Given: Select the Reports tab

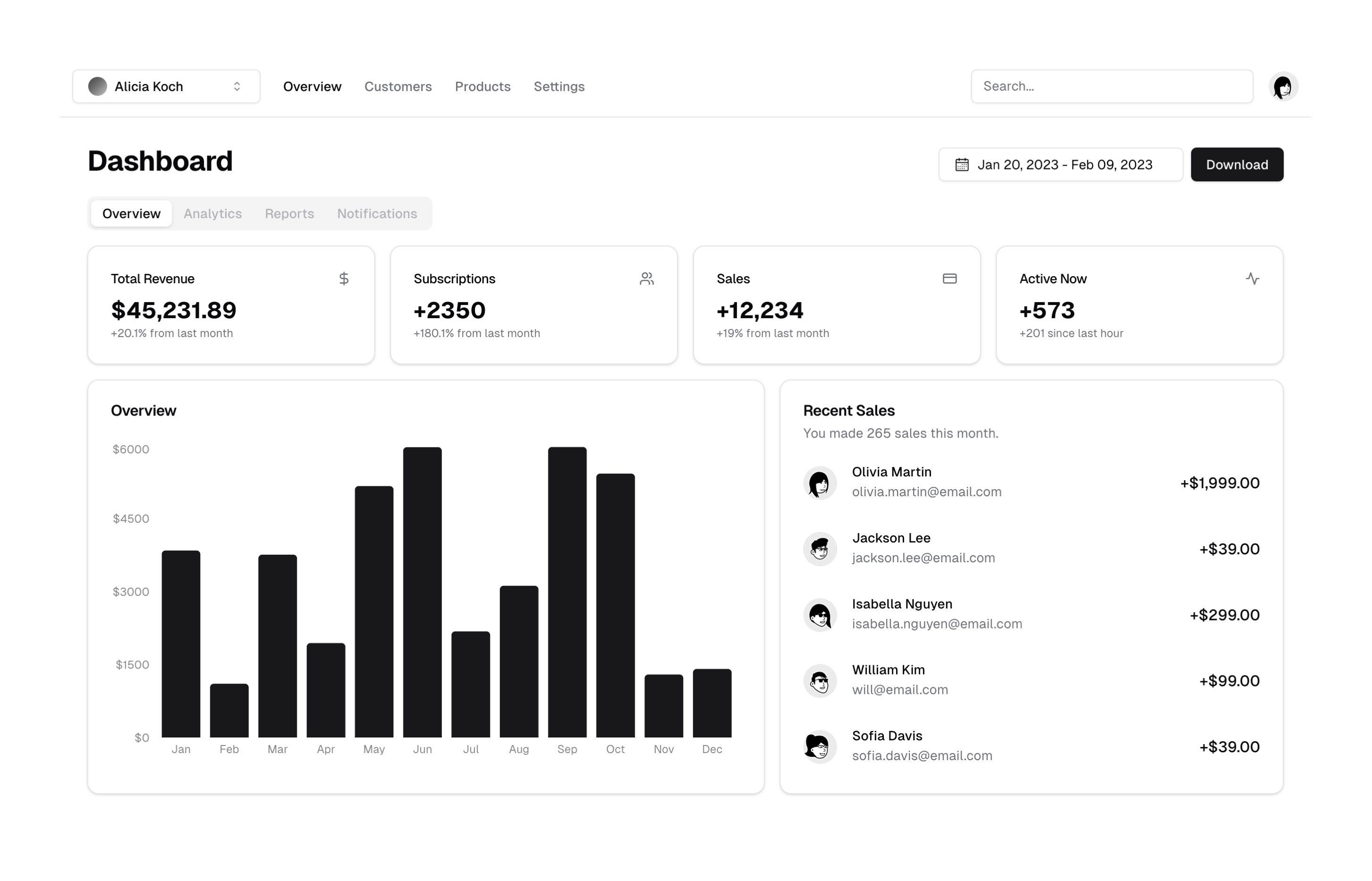Looking at the screenshot, I should [289, 213].
